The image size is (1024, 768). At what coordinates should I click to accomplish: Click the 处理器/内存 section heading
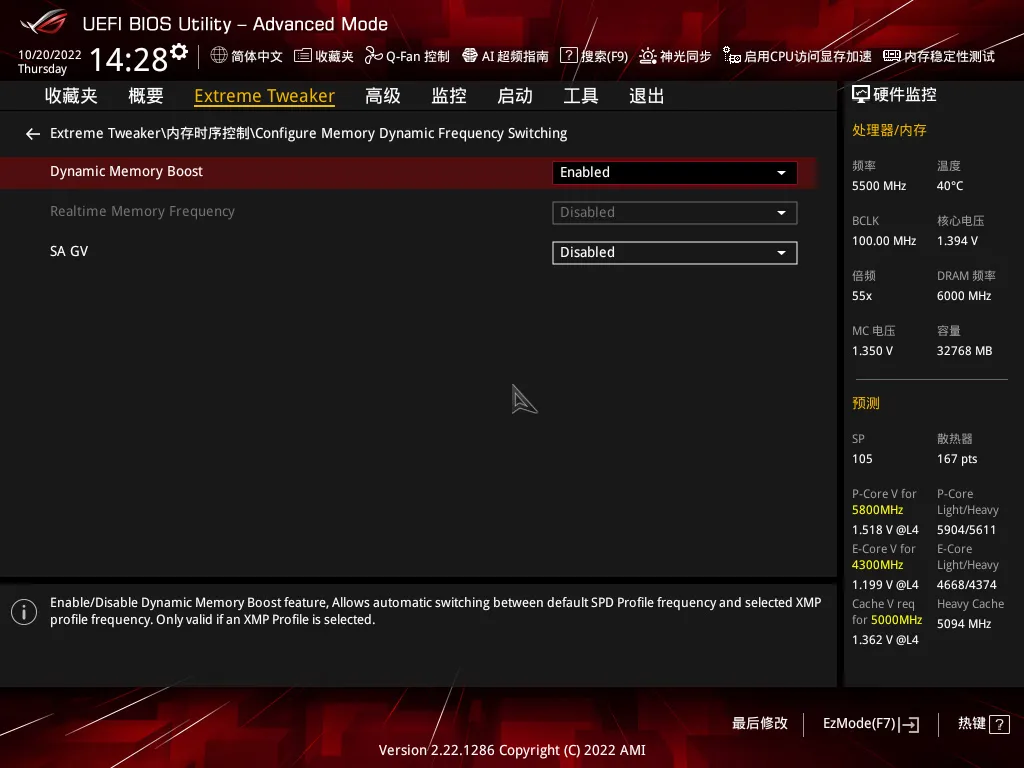(889, 130)
